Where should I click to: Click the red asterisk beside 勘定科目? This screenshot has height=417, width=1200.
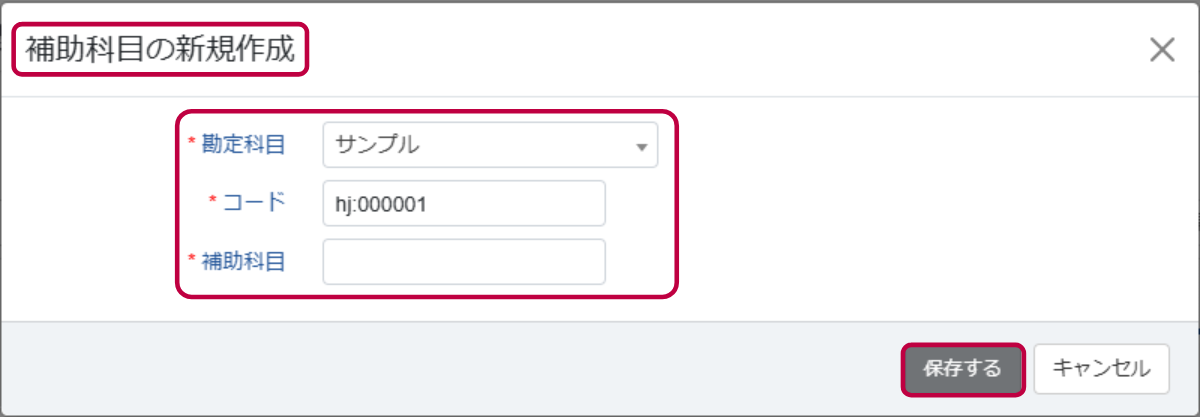(x=192, y=144)
